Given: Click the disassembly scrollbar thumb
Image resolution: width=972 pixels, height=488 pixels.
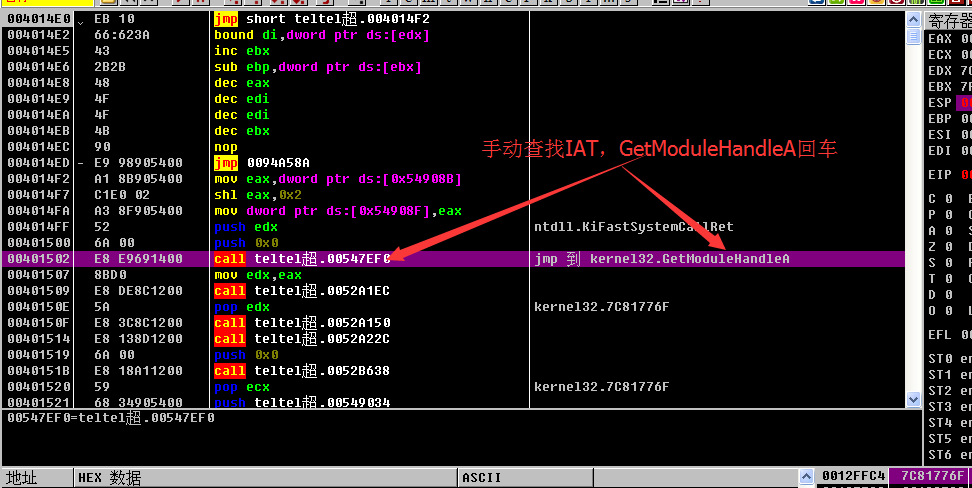Looking at the screenshot, I should (913, 37).
